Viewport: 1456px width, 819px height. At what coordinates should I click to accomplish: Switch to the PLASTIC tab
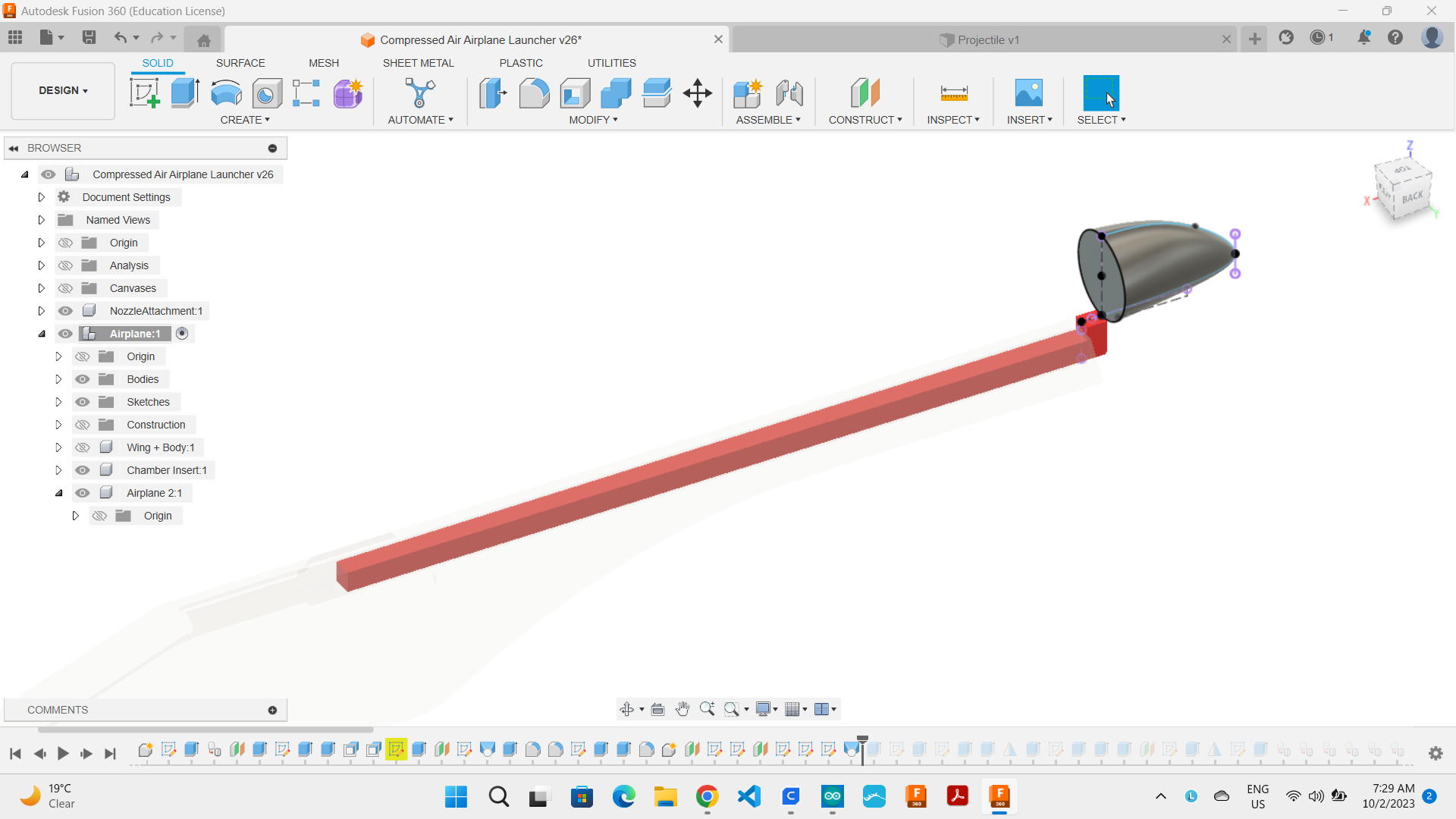[x=521, y=63]
